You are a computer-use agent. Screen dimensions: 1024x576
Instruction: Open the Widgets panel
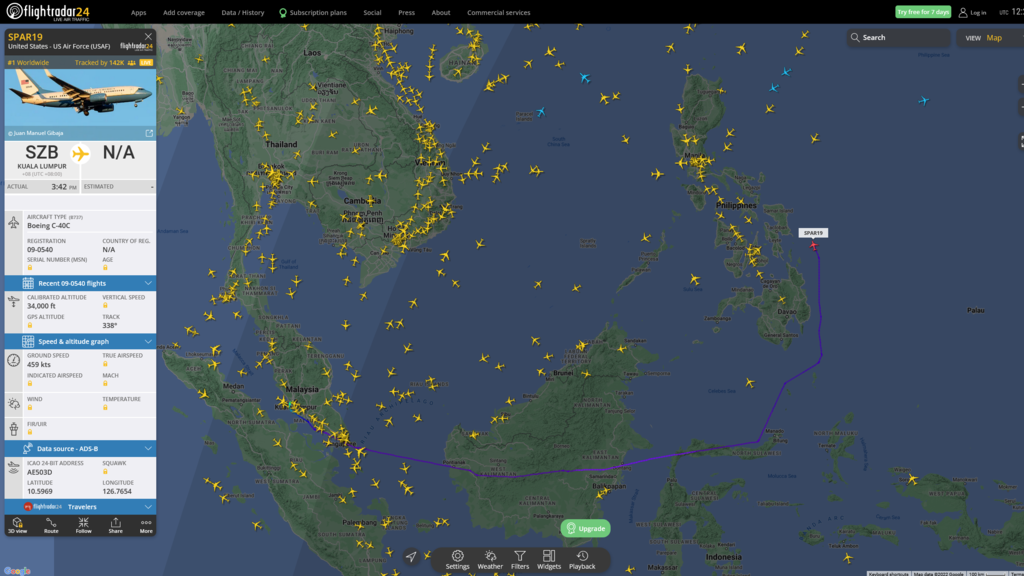[549, 560]
